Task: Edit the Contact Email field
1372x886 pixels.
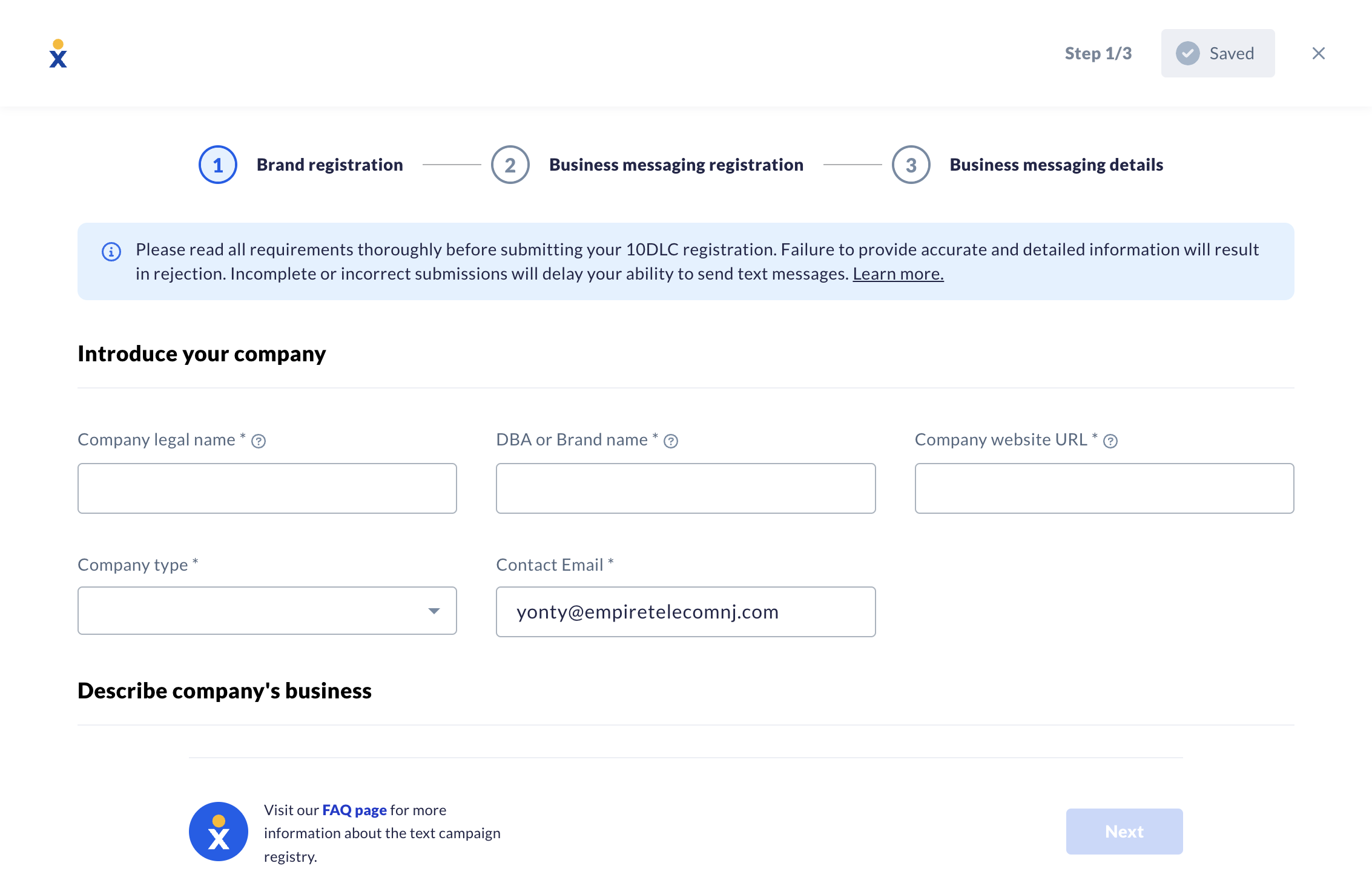Action: [x=686, y=612]
